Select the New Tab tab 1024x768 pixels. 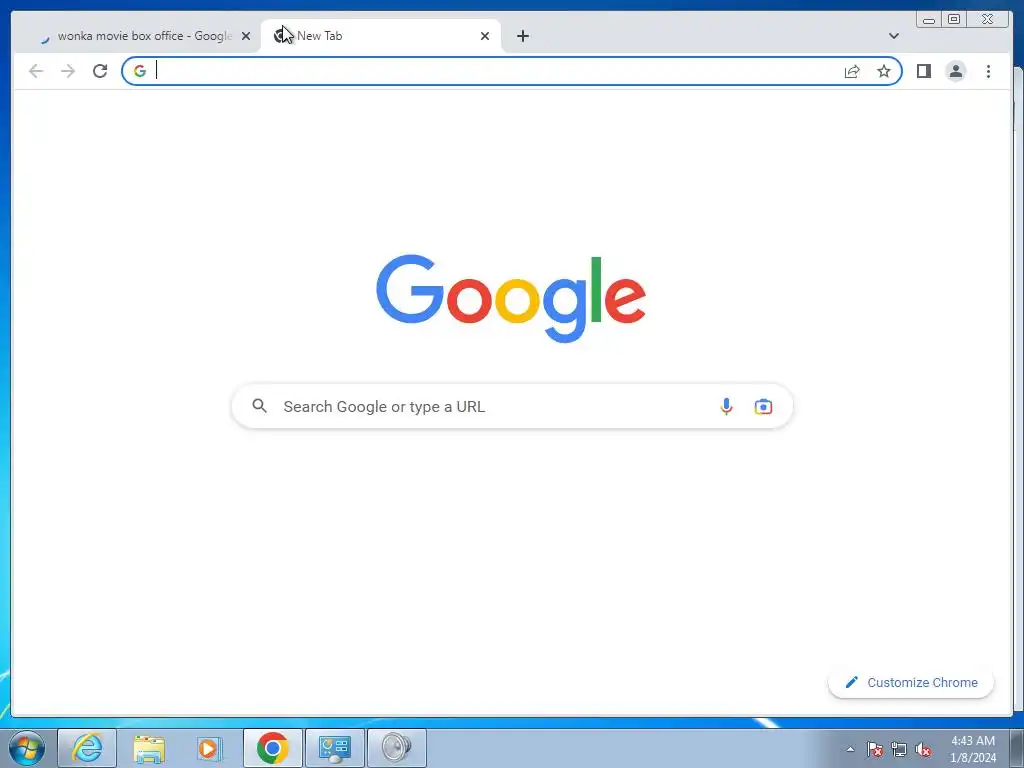click(x=380, y=36)
